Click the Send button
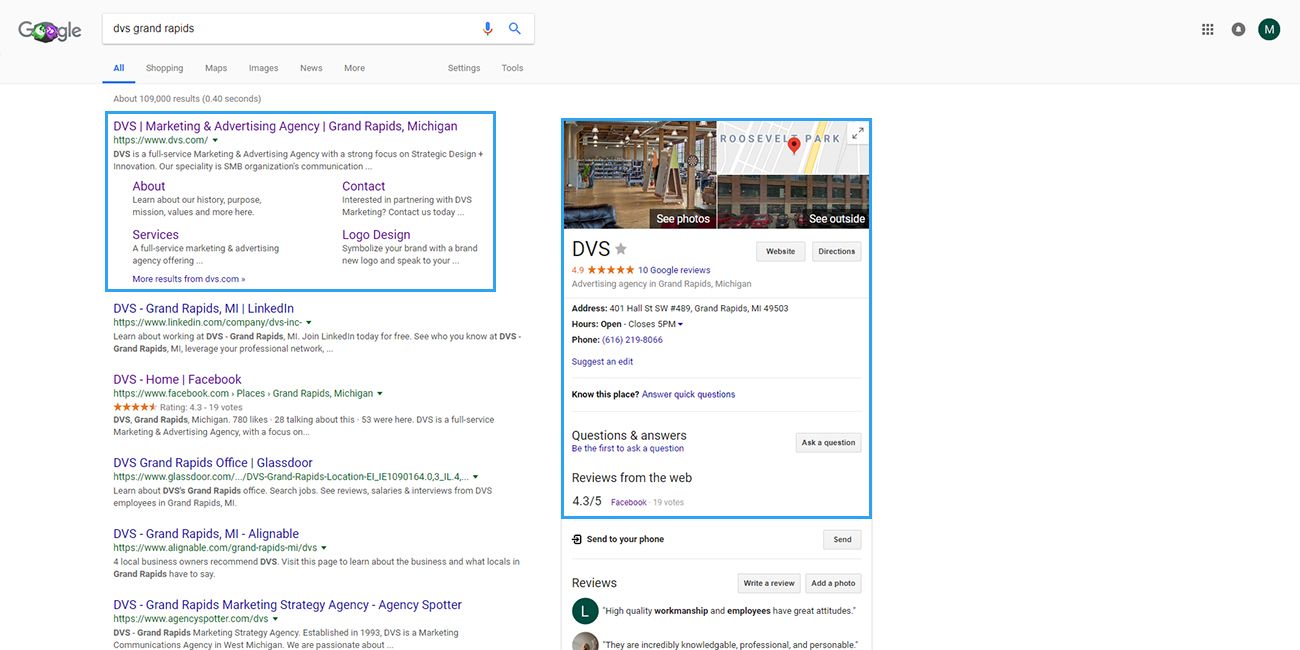Viewport: 1300px width, 650px height. [843, 539]
